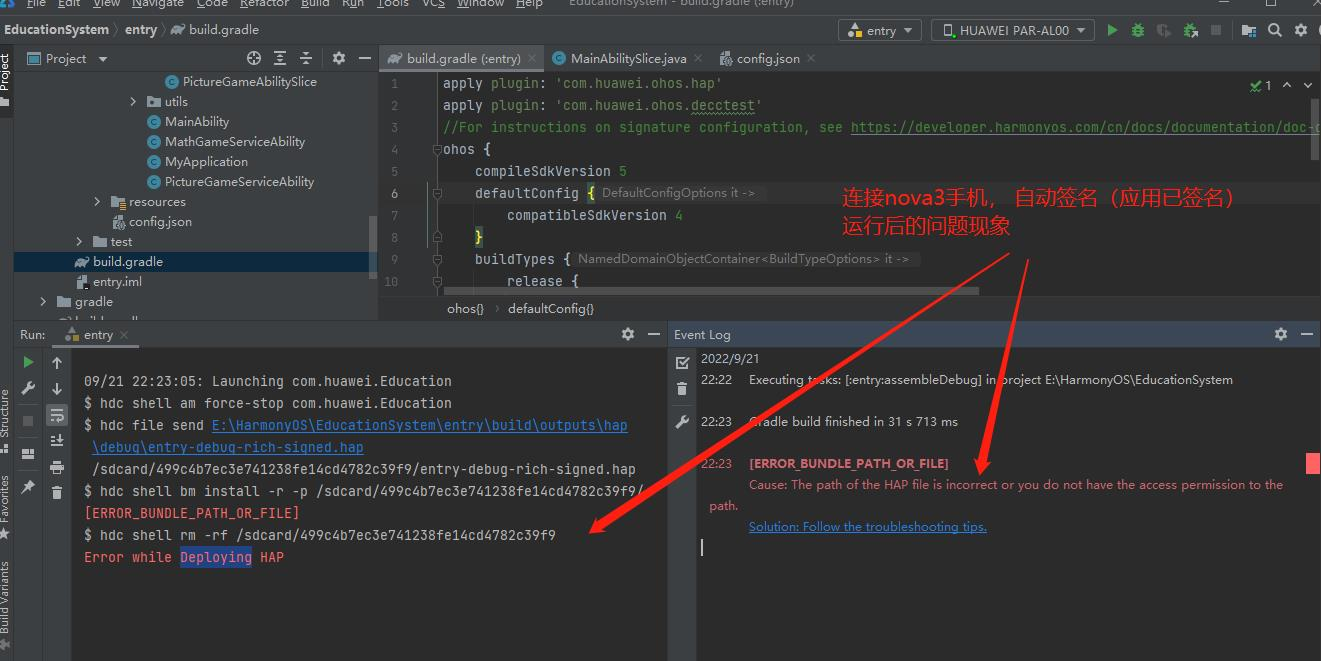1321x661 pixels.
Task: Jump up the stack trace in the Run console
Action: coord(57,362)
